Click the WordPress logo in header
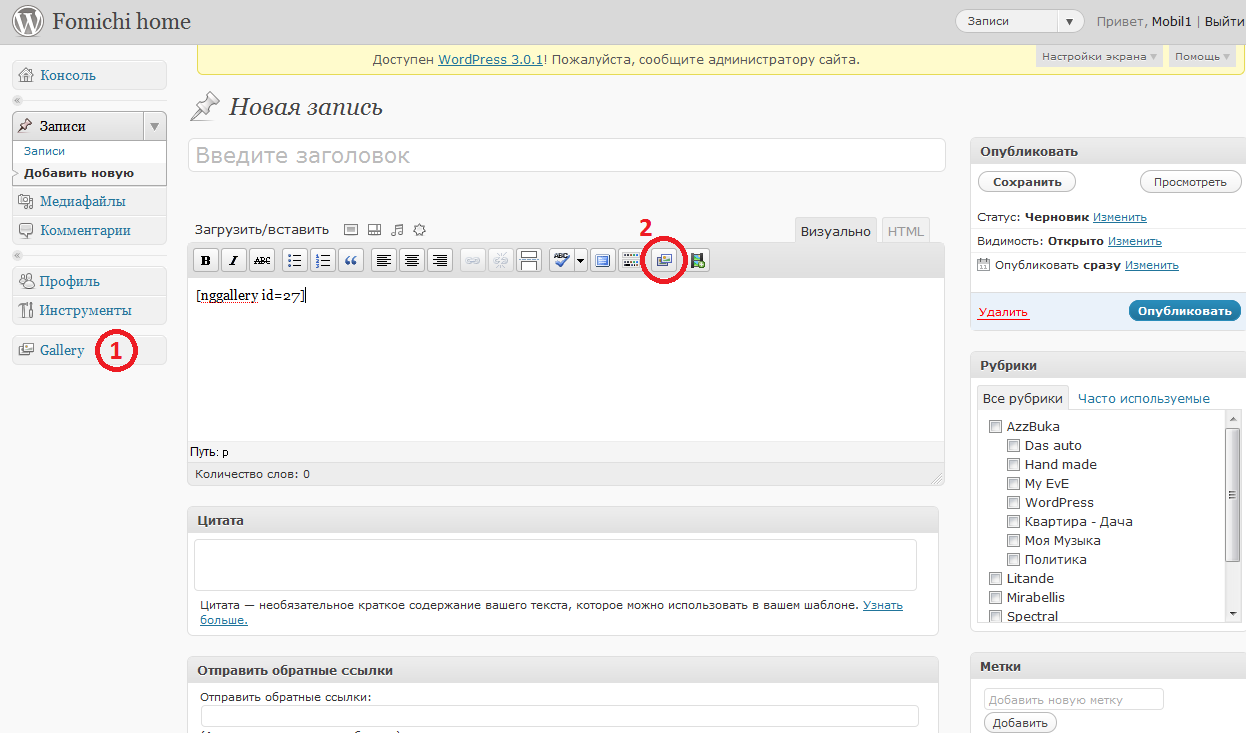This screenshot has width=1246, height=733. [x=28, y=20]
